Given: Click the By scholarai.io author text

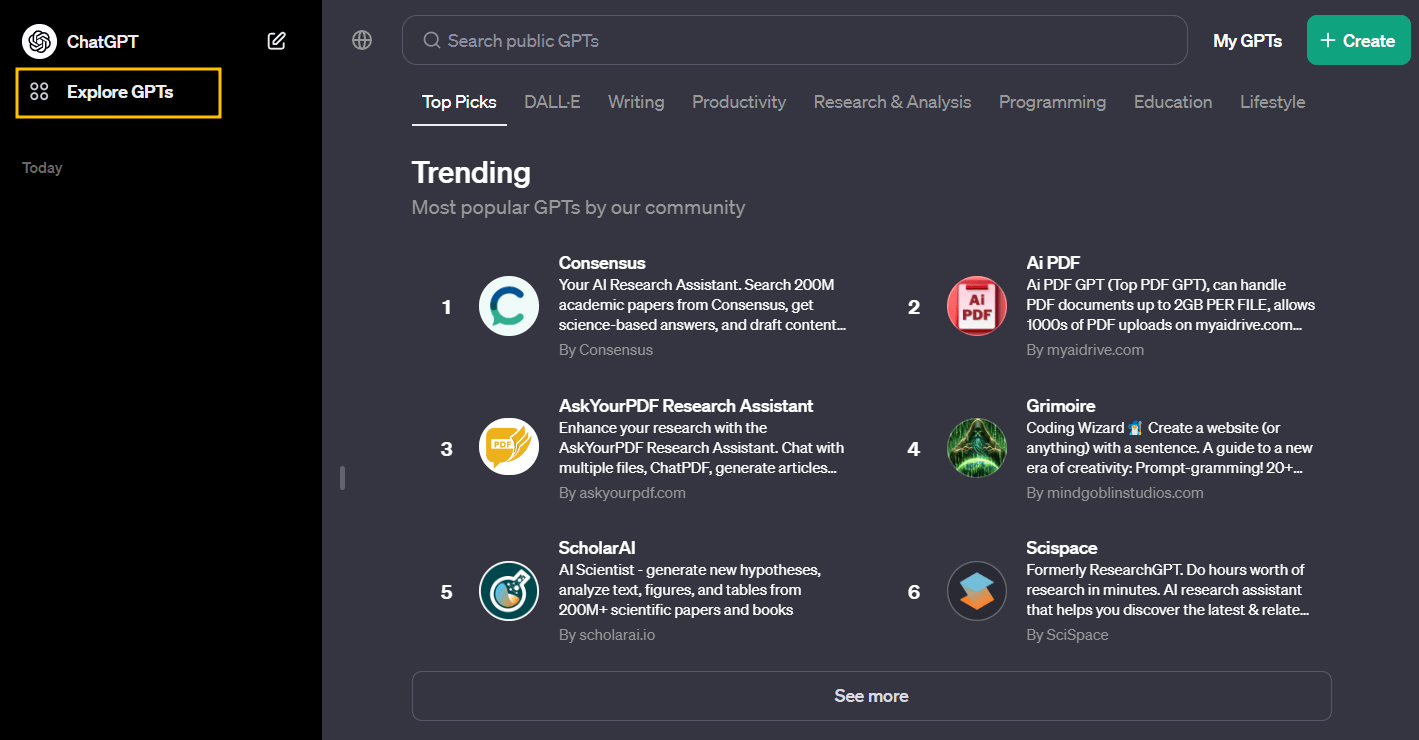Looking at the screenshot, I should 607,635.
